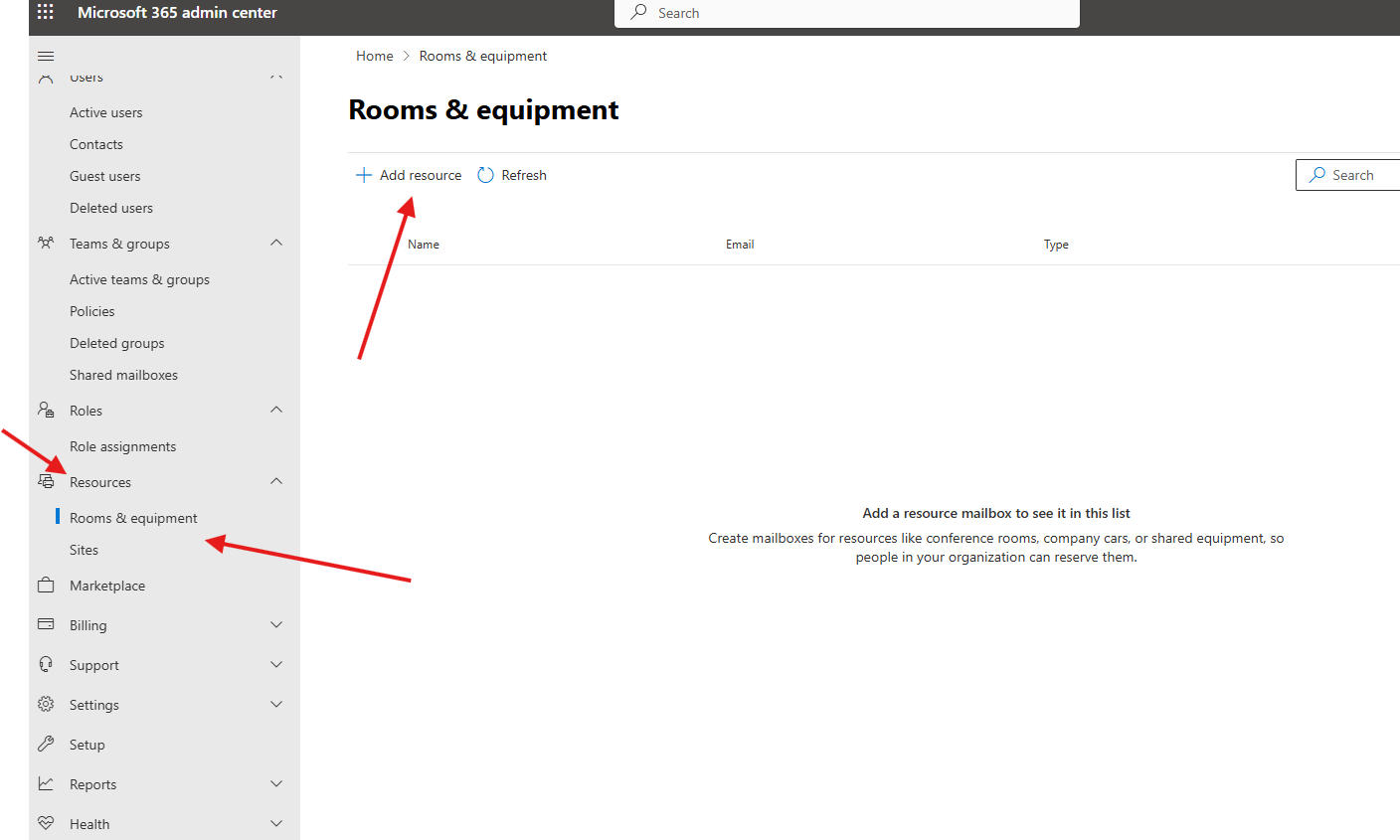This screenshot has width=1400, height=840.
Task: Click the Reports chart icon
Action: coord(46,784)
